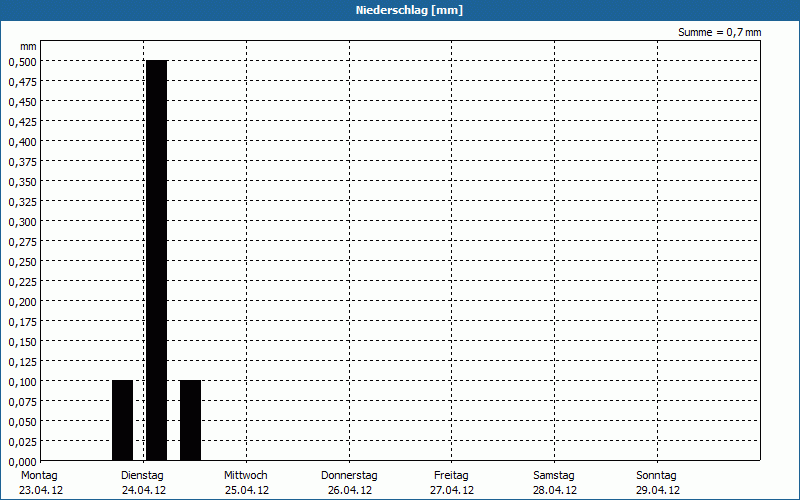Click the 0,075 y-axis value
The height and width of the screenshot is (500, 800).
[x=22, y=402]
